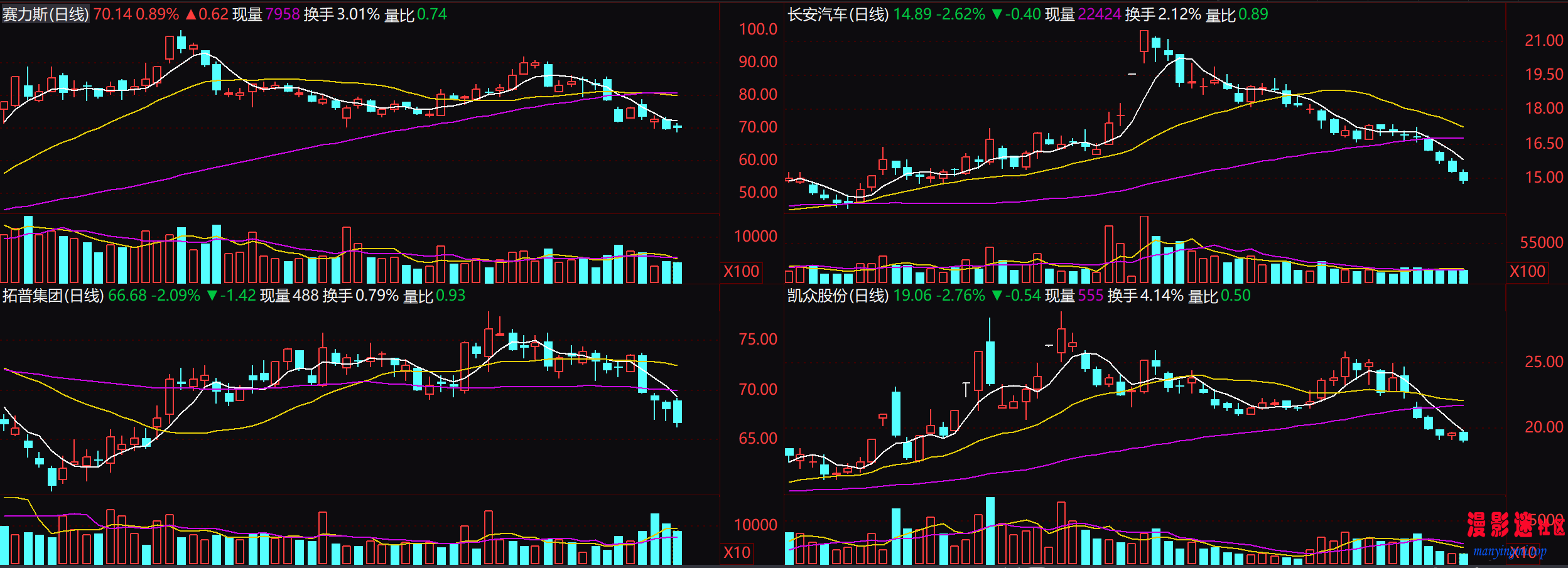This screenshot has height=568, width=1568.
Task: Select the 长安汽车(日线) chart title
Action: (838, 14)
